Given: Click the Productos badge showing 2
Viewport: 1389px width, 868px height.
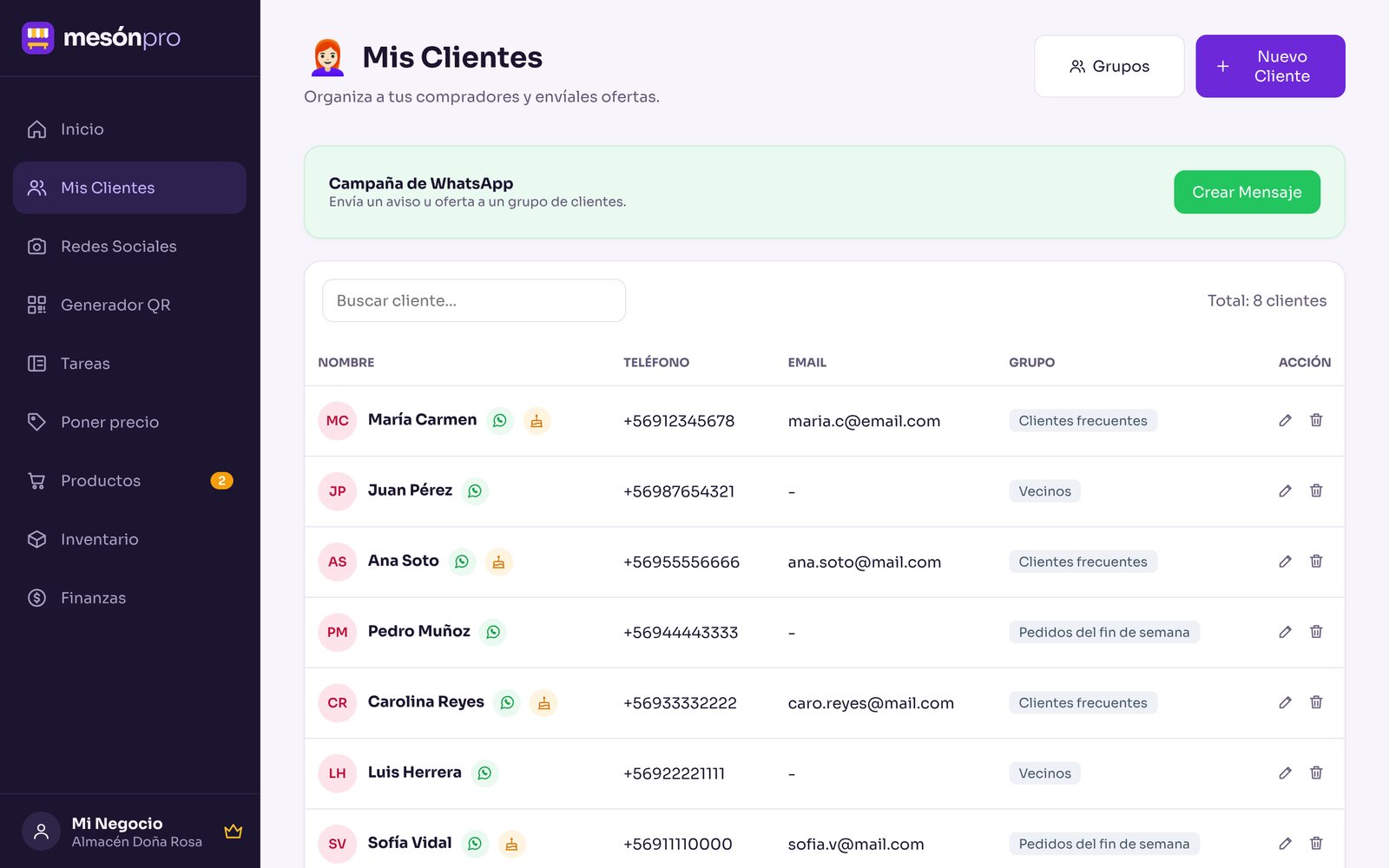Looking at the screenshot, I should point(221,481).
